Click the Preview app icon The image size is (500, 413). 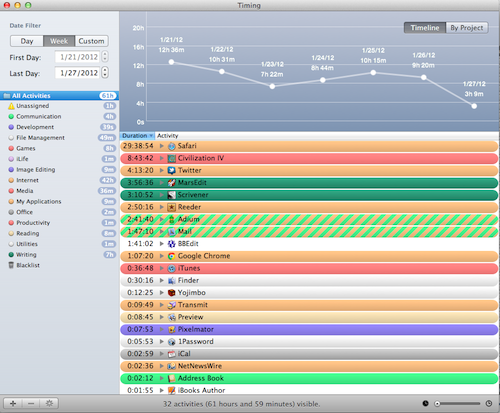click(172, 317)
